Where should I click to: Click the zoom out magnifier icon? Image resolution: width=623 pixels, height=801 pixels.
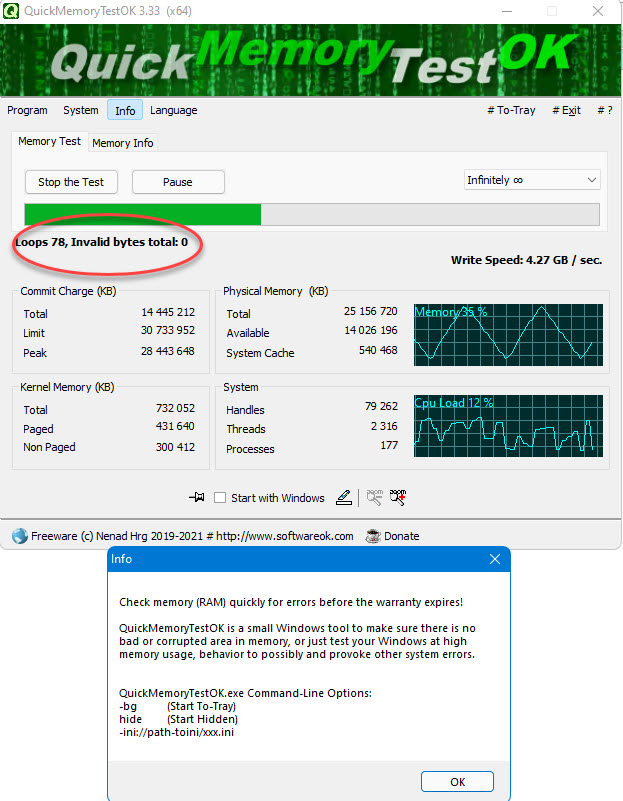point(375,497)
